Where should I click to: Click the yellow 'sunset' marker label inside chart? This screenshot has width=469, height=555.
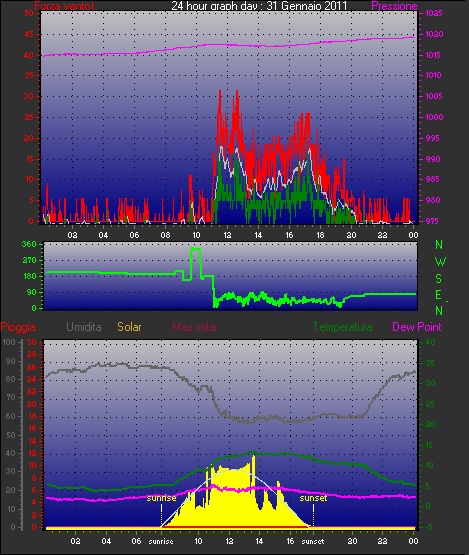[x=313, y=498]
